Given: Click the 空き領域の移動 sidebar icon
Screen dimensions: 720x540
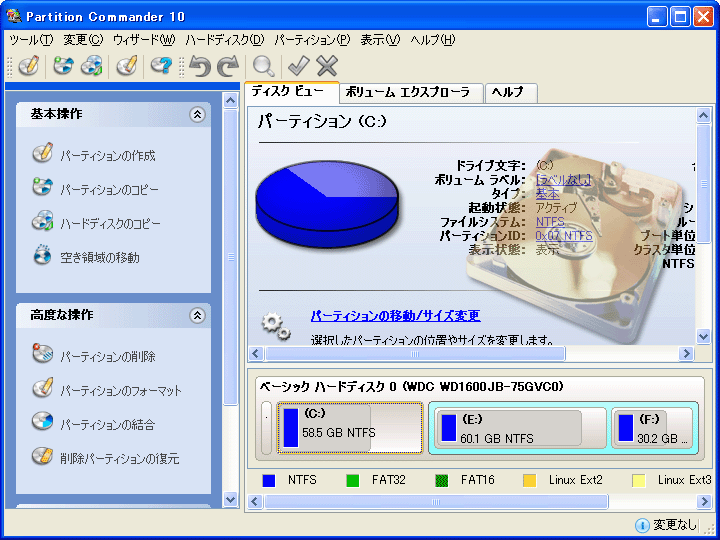Looking at the screenshot, I should coord(42,255).
